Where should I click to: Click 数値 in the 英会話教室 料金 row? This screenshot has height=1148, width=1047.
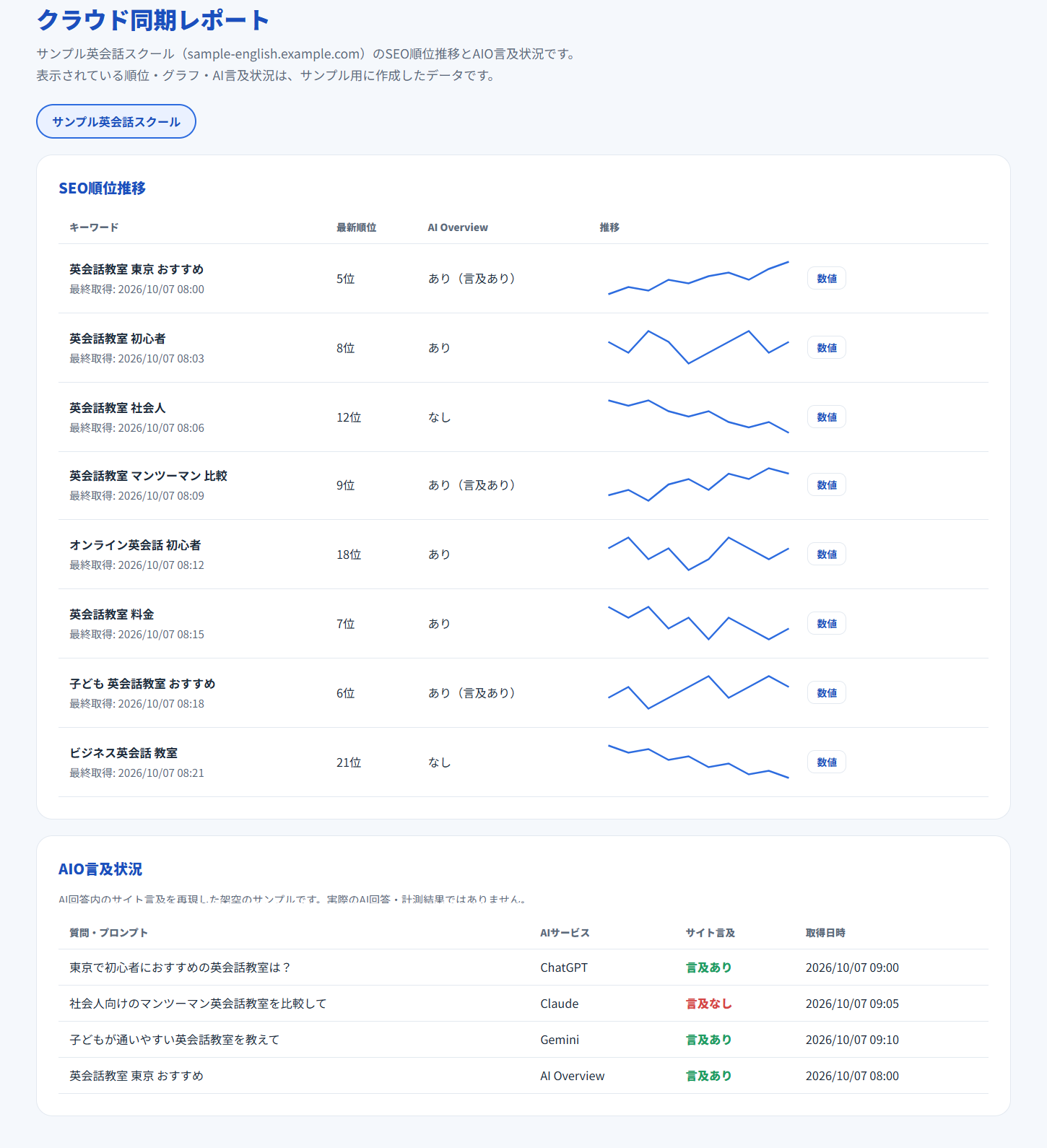pos(827,624)
